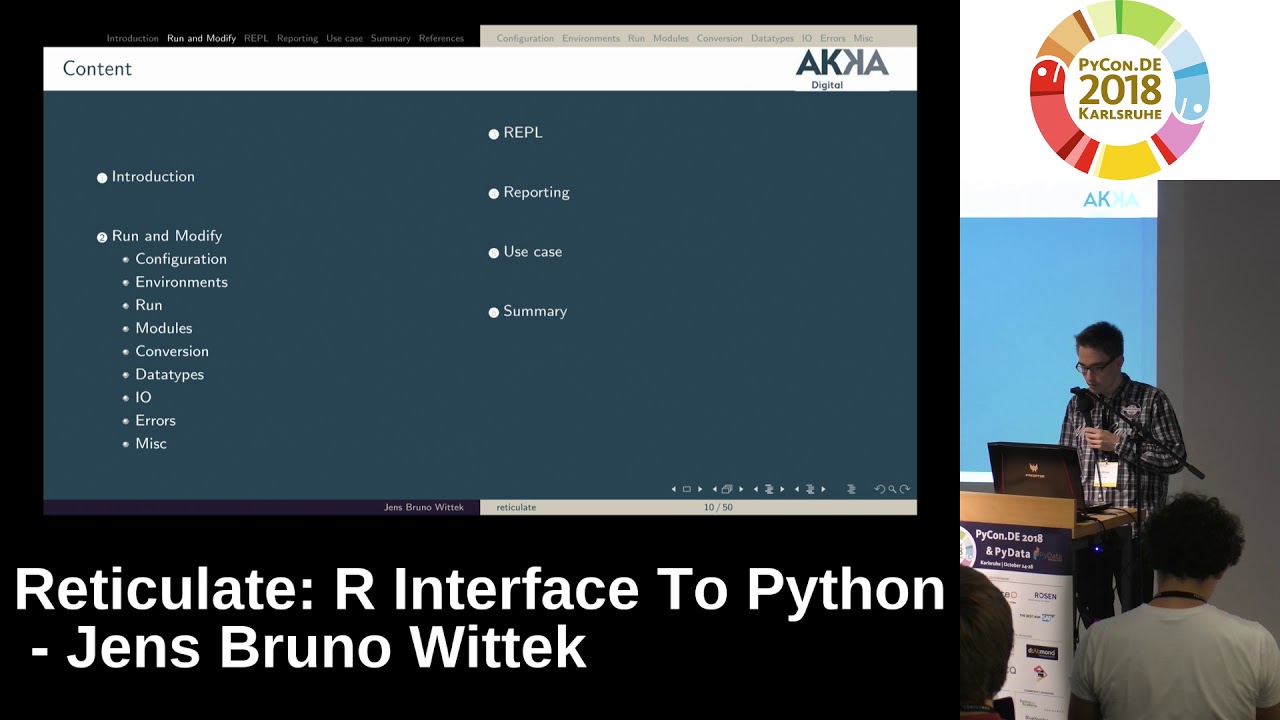Image resolution: width=1280 pixels, height=720 pixels.
Task: Jump to Run subsection in content list
Action: [x=149, y=305]
